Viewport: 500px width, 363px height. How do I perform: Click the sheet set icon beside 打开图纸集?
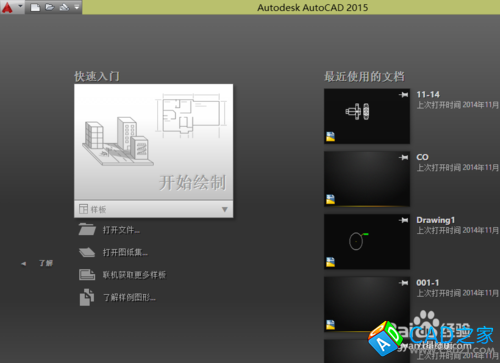(x=87, y=252)
